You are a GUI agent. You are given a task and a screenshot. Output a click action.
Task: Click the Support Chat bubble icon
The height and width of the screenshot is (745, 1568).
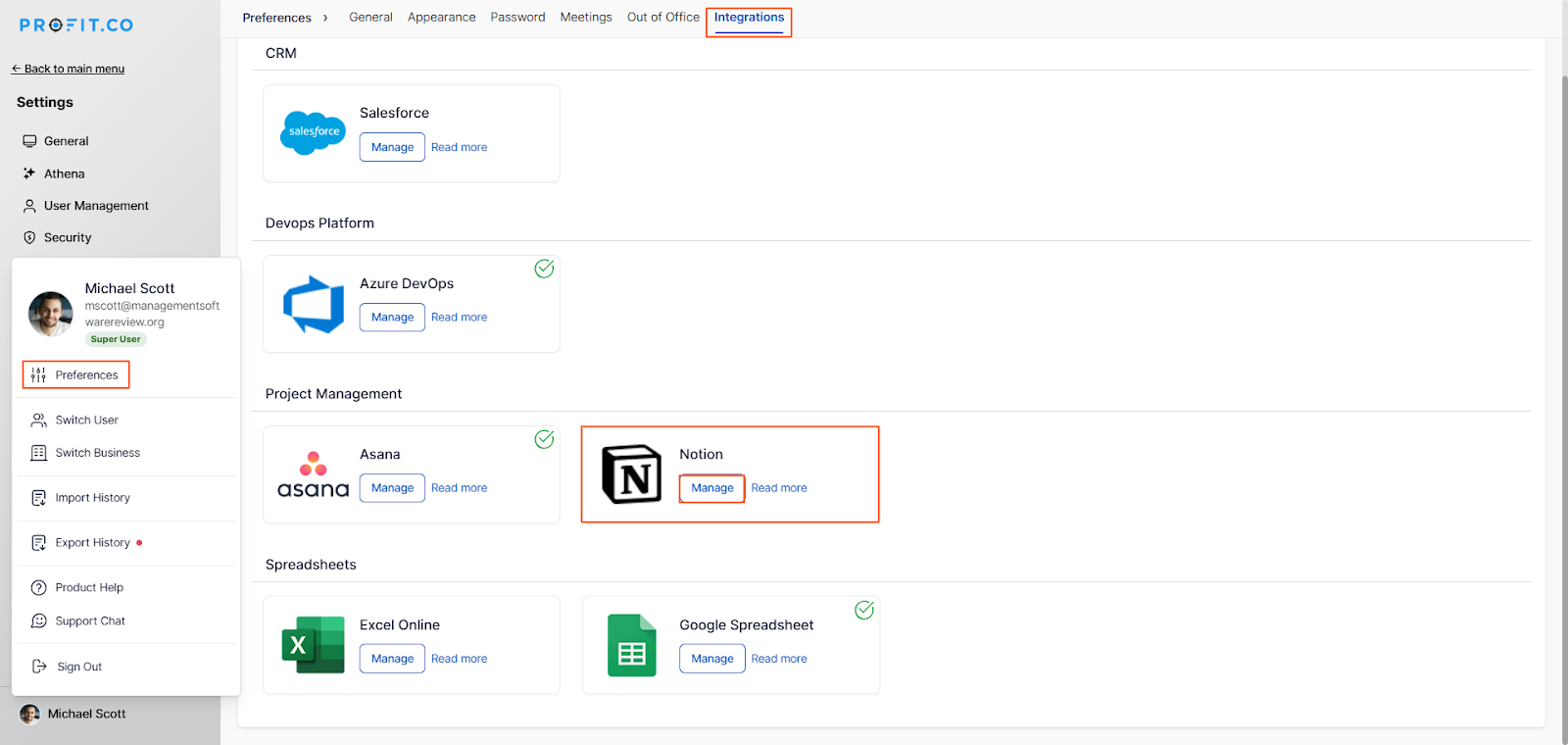[38, 621]
